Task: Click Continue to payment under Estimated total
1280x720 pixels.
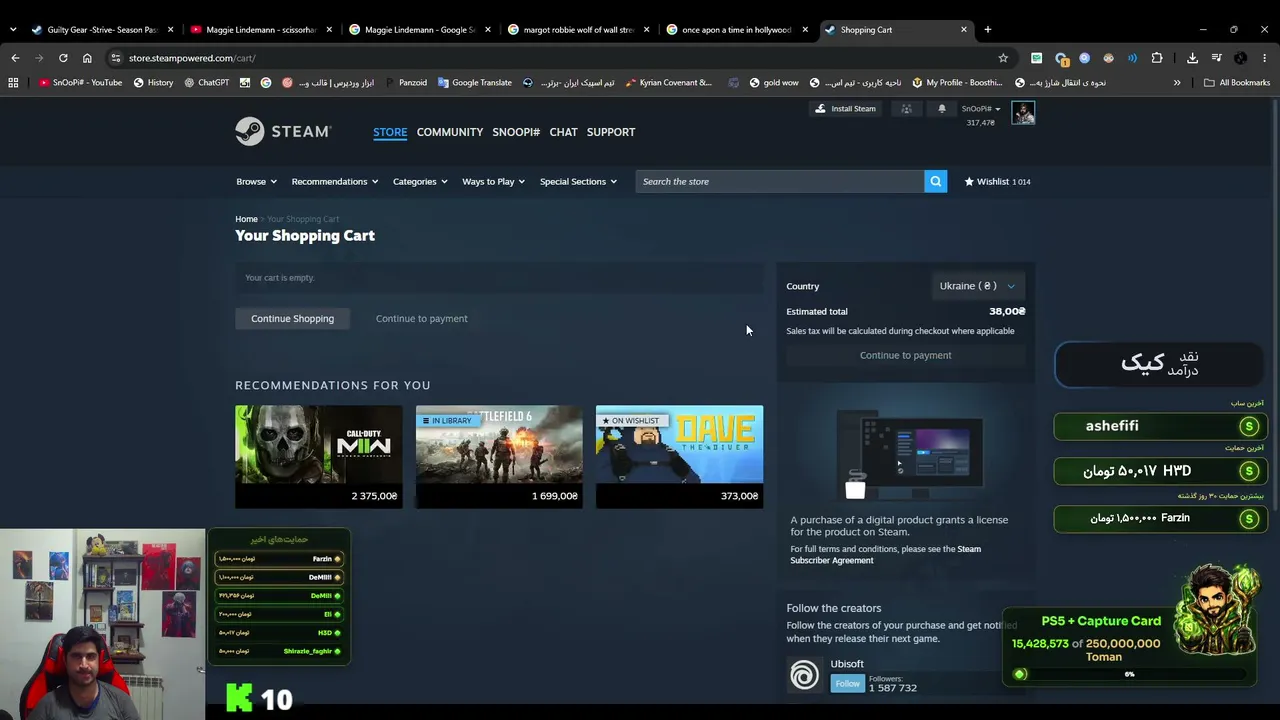Action: click(905, 355)
